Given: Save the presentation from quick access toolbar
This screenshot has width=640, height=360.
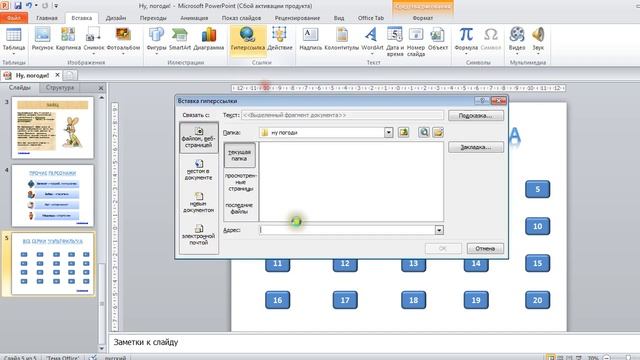Looking at the screenshot, I should 18,6.
